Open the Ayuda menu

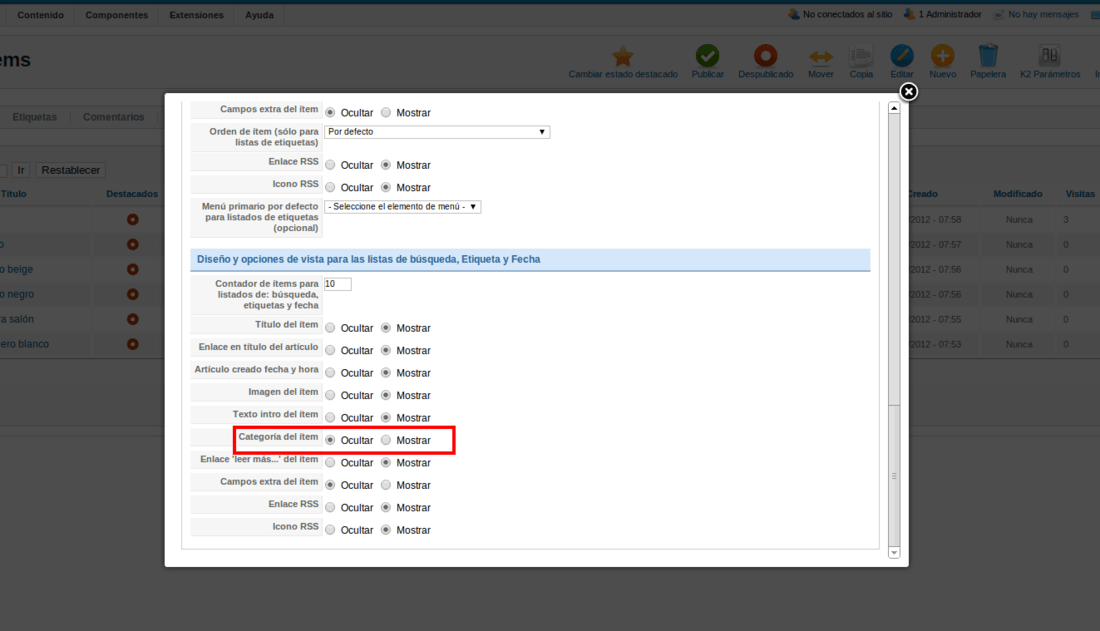[259, 15]
